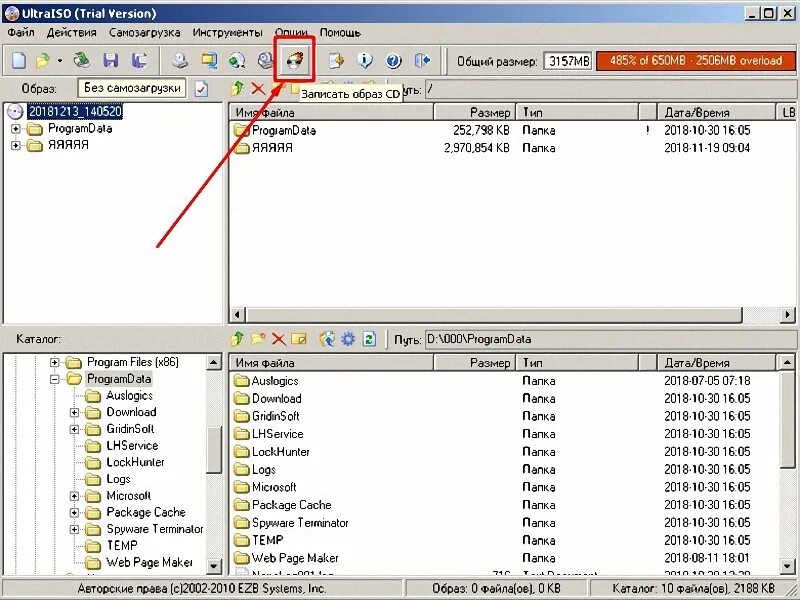The image size is (800, 600).
Task: Open the dropdown arrow beside Open icon
Action: click(60, 61)
